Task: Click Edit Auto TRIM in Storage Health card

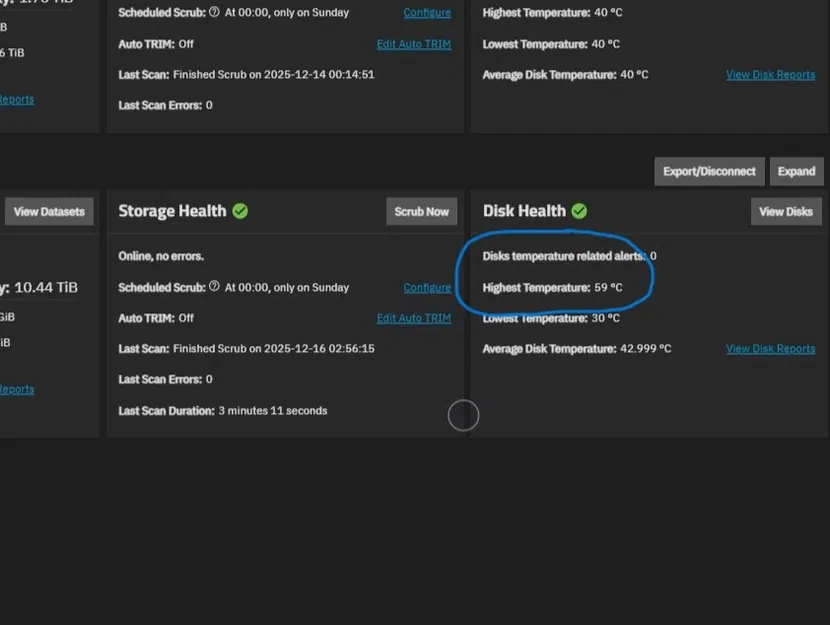Action: point(414,318)
